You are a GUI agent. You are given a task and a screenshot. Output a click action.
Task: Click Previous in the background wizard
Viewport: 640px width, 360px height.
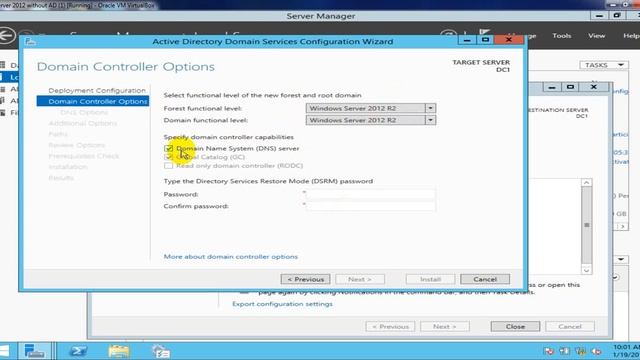pos(390,327)
